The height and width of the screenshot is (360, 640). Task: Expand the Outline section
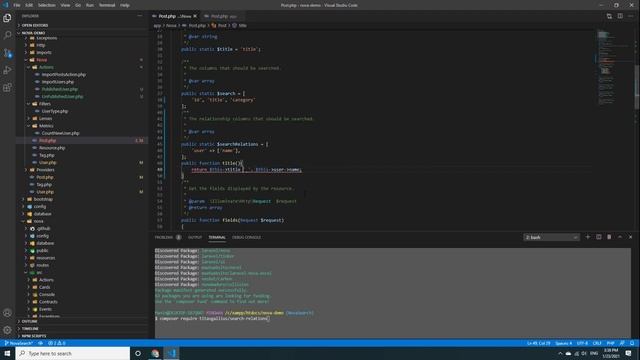(x=29, y=322)
